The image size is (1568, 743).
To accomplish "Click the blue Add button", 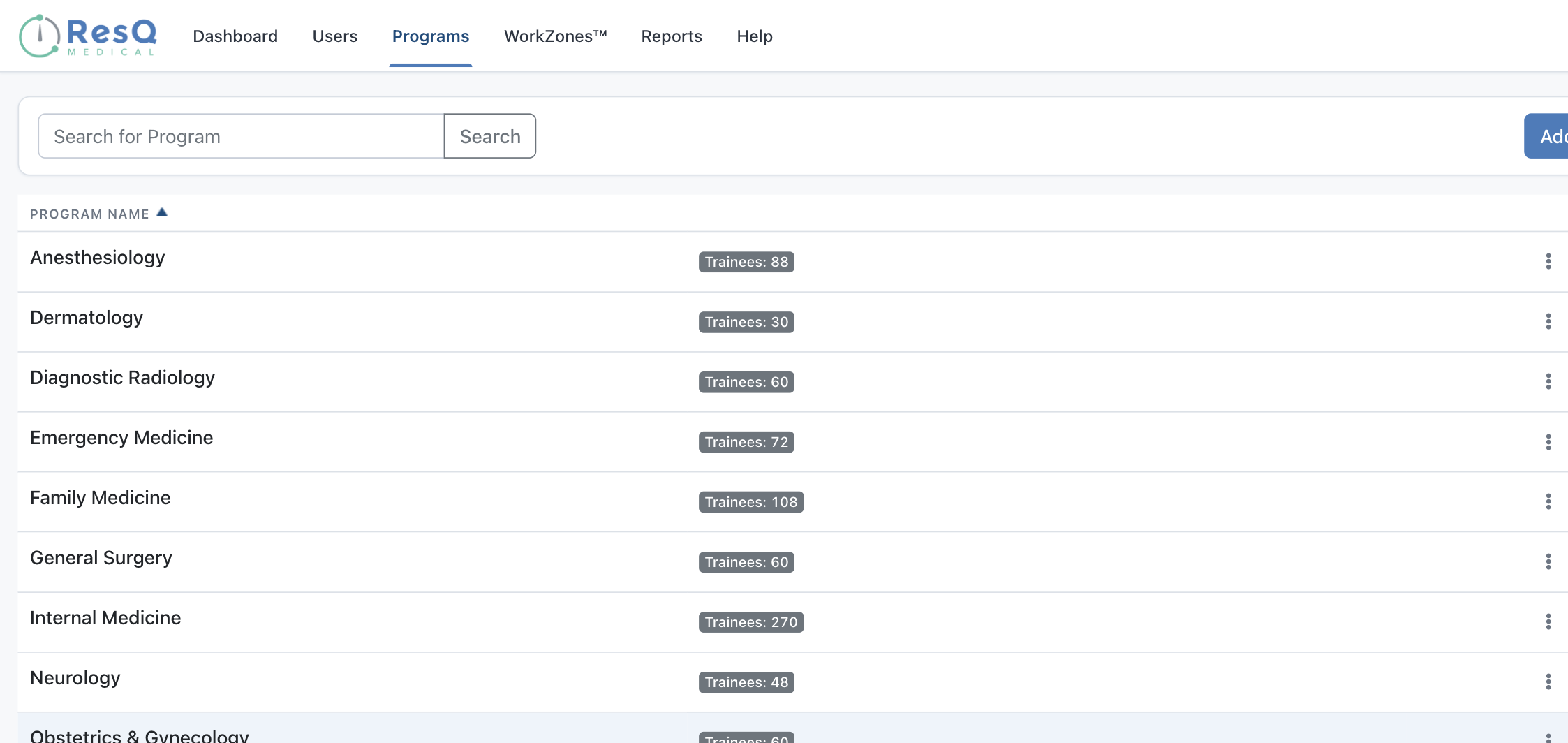I will click(1546, 136).
